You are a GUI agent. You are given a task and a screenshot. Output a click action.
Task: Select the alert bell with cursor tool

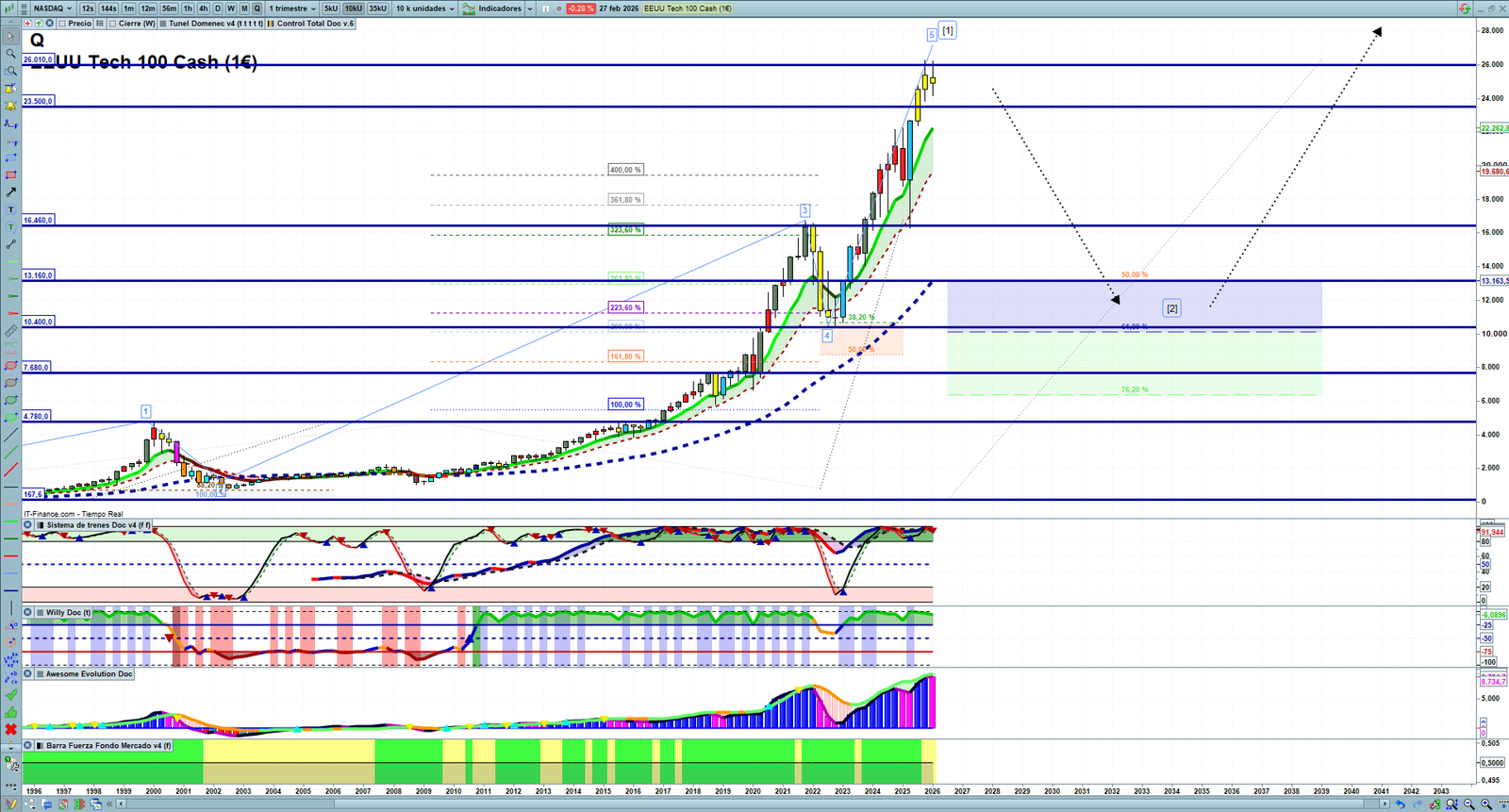(11, 89)
